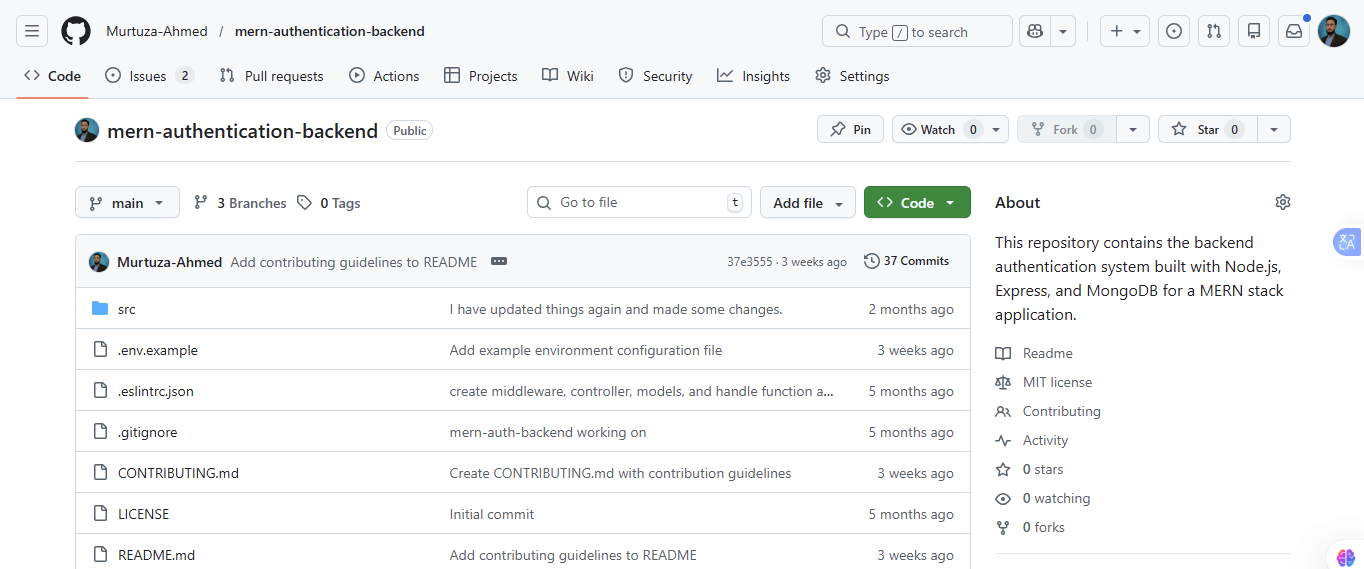Star the repository
Screen dimensions: 1364x569
click(1206, 129)
